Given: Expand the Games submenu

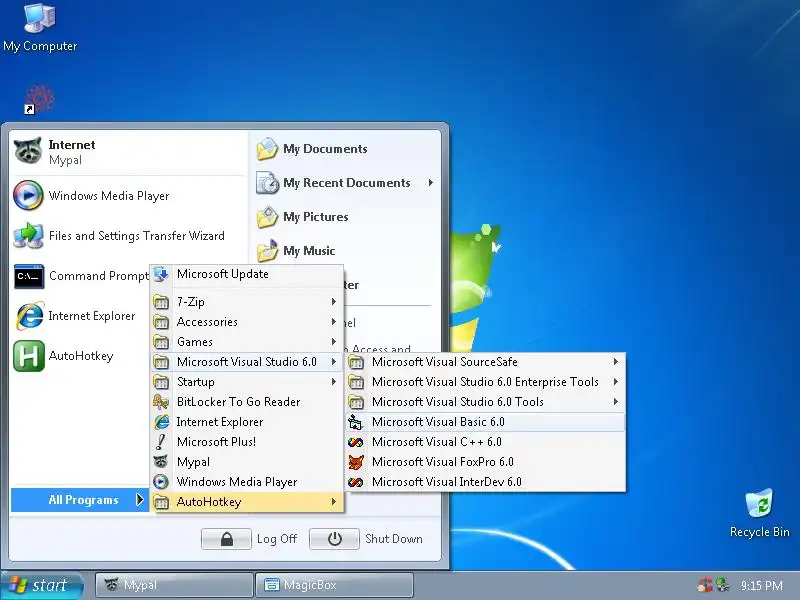Looking at the screenshot, I should pyautogui.click(x=247, y=342).
